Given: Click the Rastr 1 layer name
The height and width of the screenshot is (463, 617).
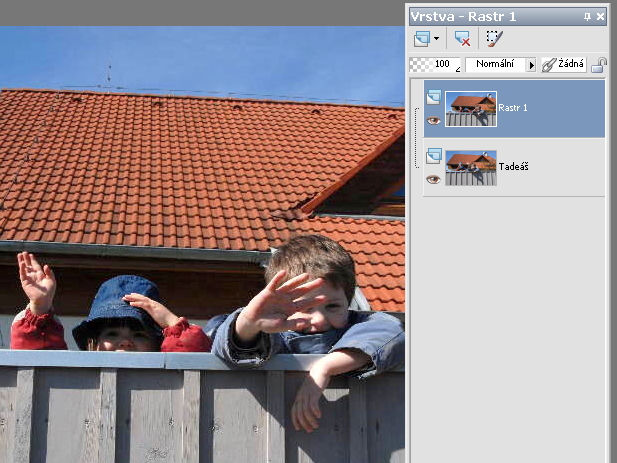Looking at the screenshot, I should pos(514,107).
